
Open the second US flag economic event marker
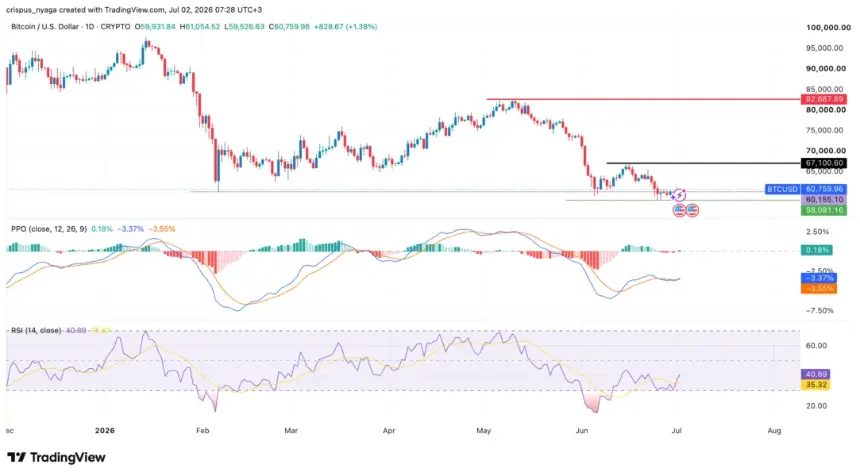tap(692, 209)
